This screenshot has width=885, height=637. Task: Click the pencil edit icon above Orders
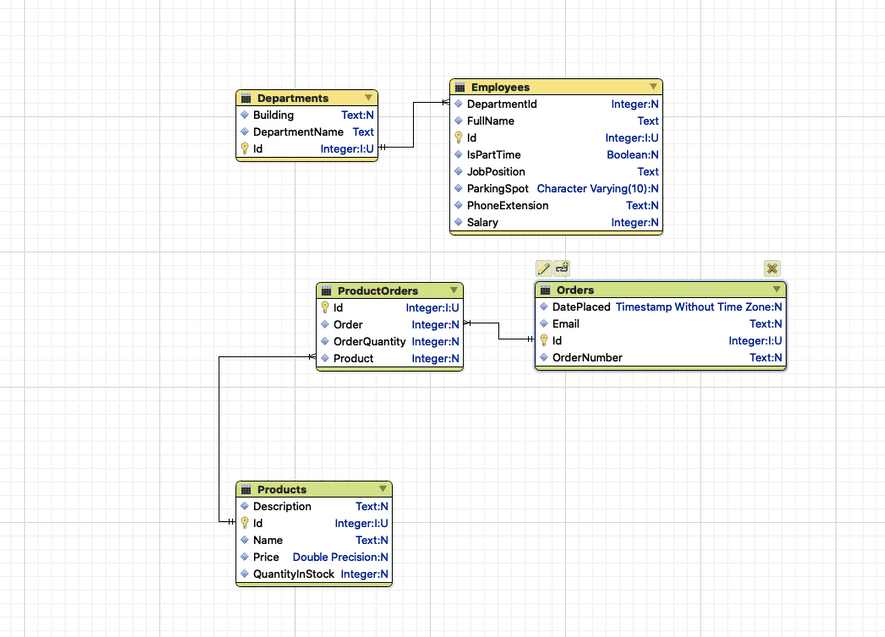pyautogui.click(x=544, y=268)
